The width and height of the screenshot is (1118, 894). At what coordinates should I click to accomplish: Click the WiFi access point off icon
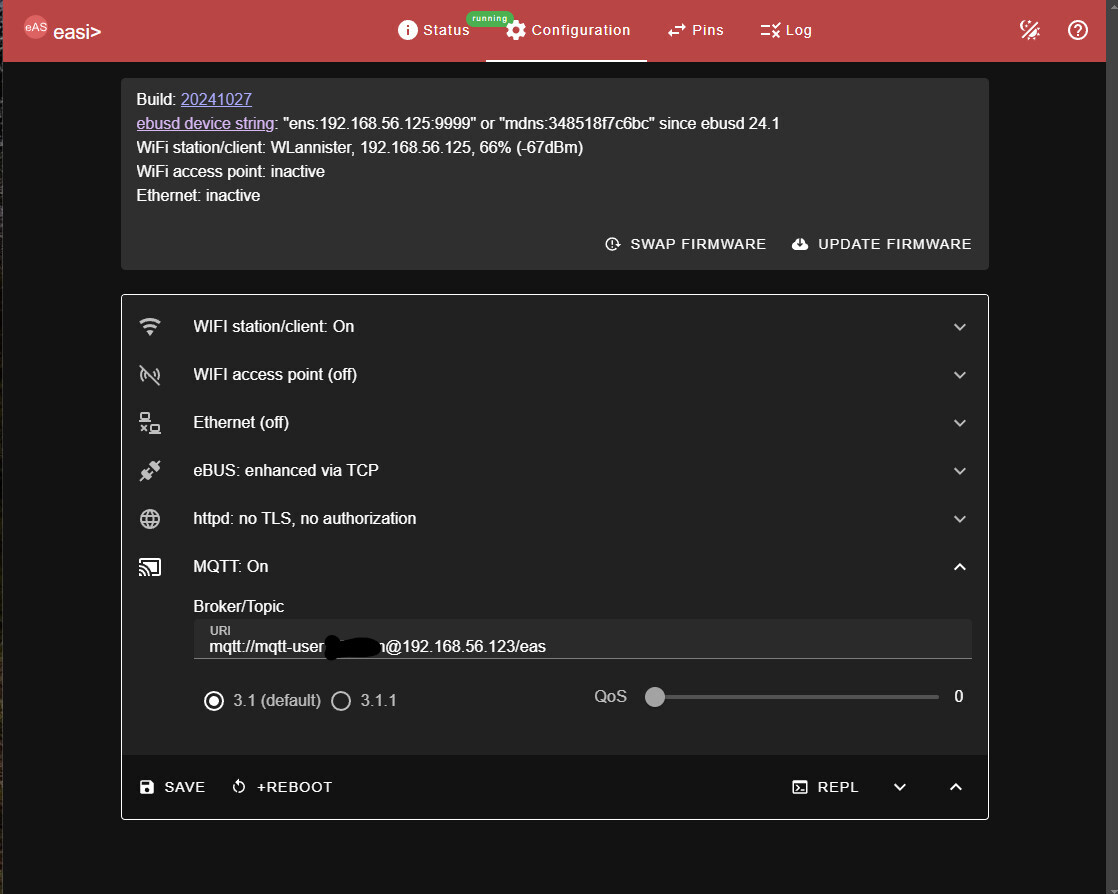coord(150,375)
